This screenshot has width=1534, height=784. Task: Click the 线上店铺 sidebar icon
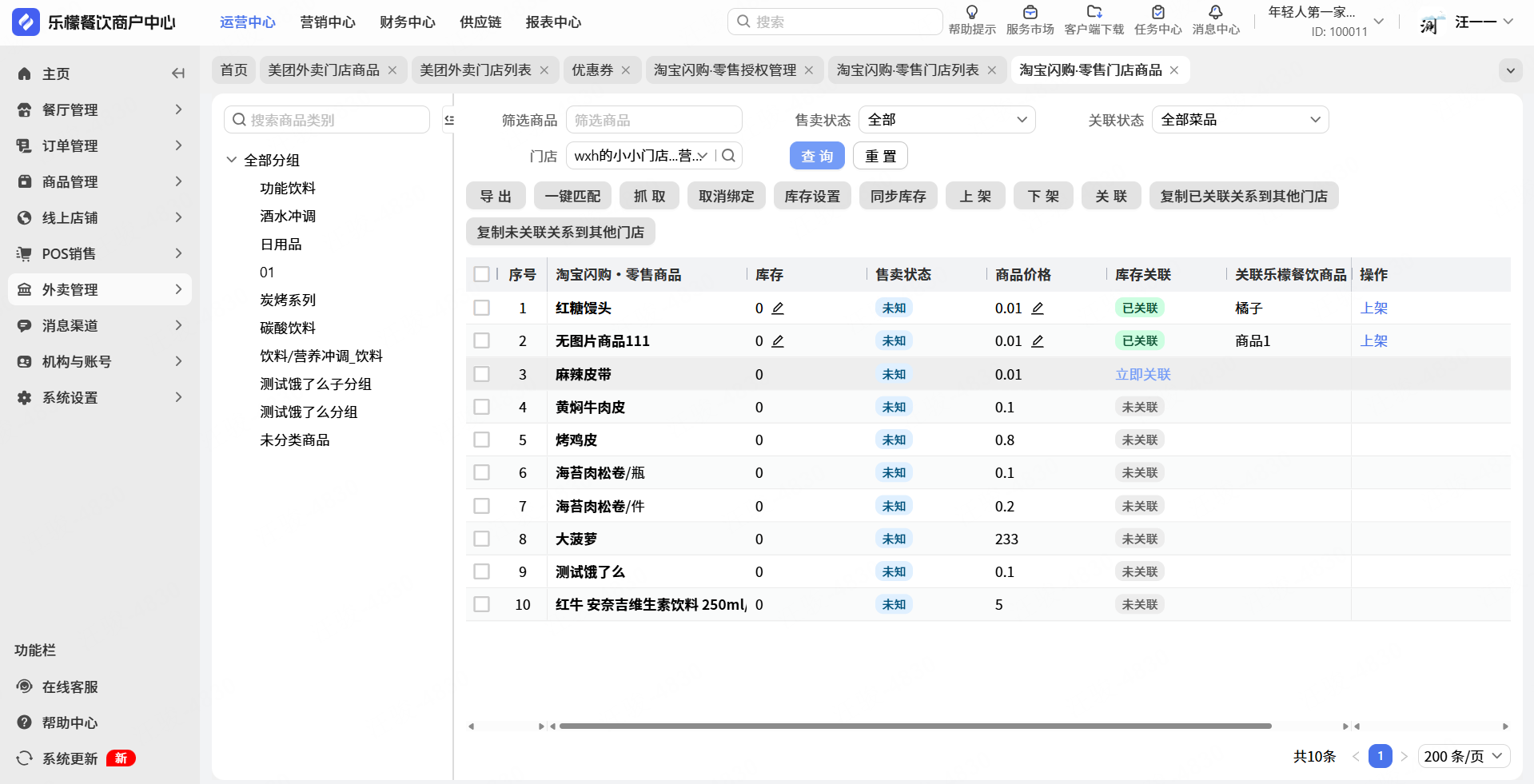coord(25,217)
